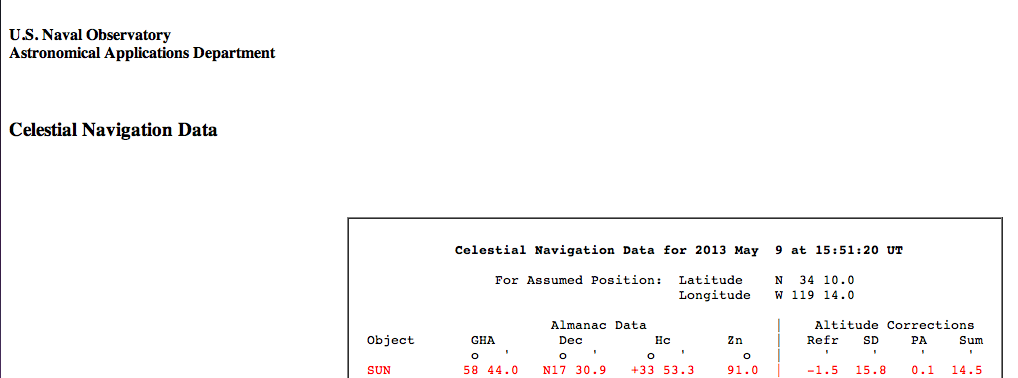
Task: Click the Dec column header
Action: (571, 340)
